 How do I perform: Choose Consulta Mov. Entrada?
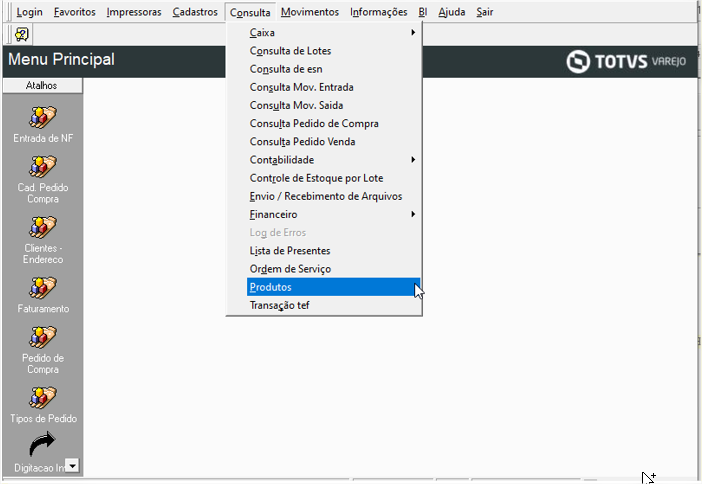[x=334, y=87]
